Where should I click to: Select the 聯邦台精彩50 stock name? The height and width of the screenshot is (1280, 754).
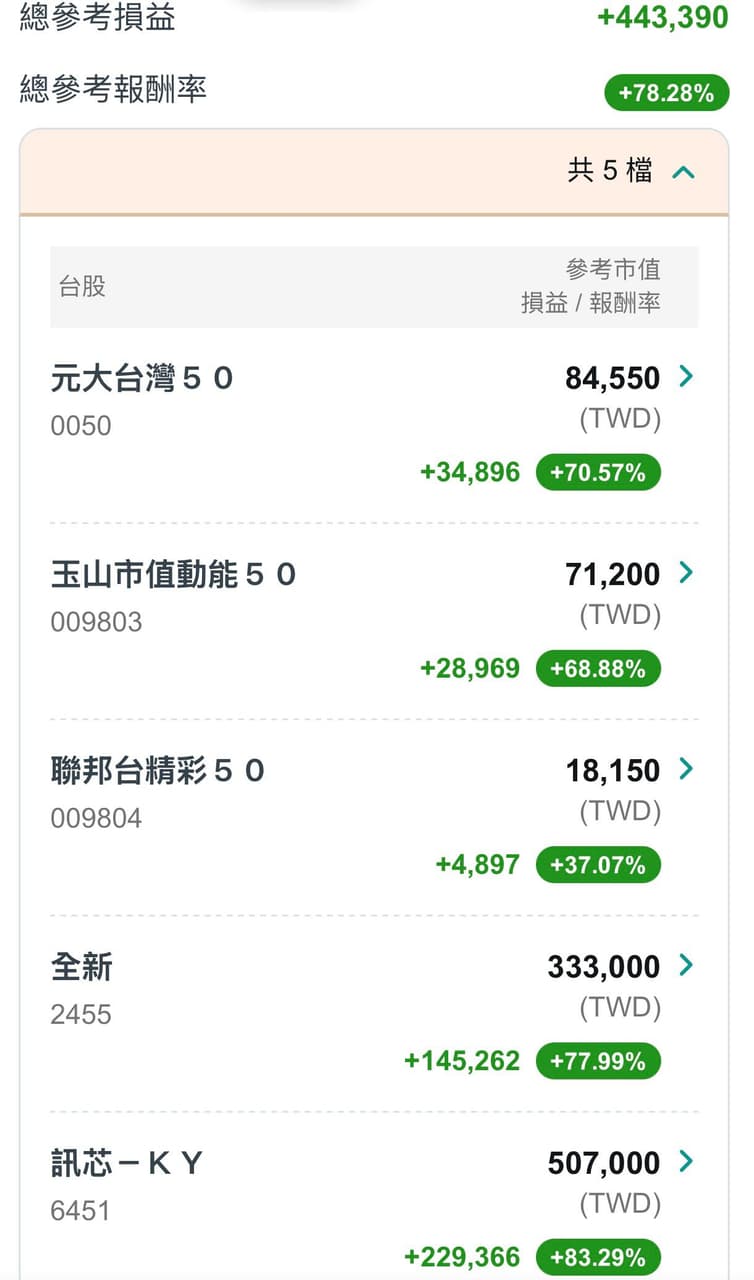pos(158,770)
